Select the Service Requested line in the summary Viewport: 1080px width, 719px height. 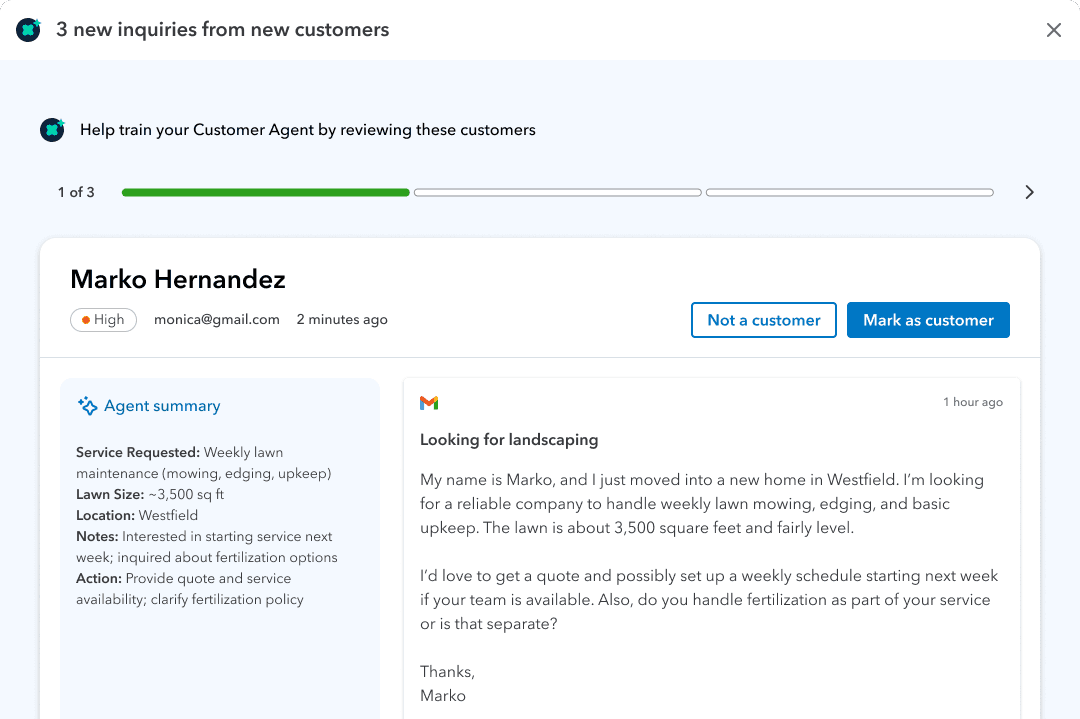click(x=180, y=453)
